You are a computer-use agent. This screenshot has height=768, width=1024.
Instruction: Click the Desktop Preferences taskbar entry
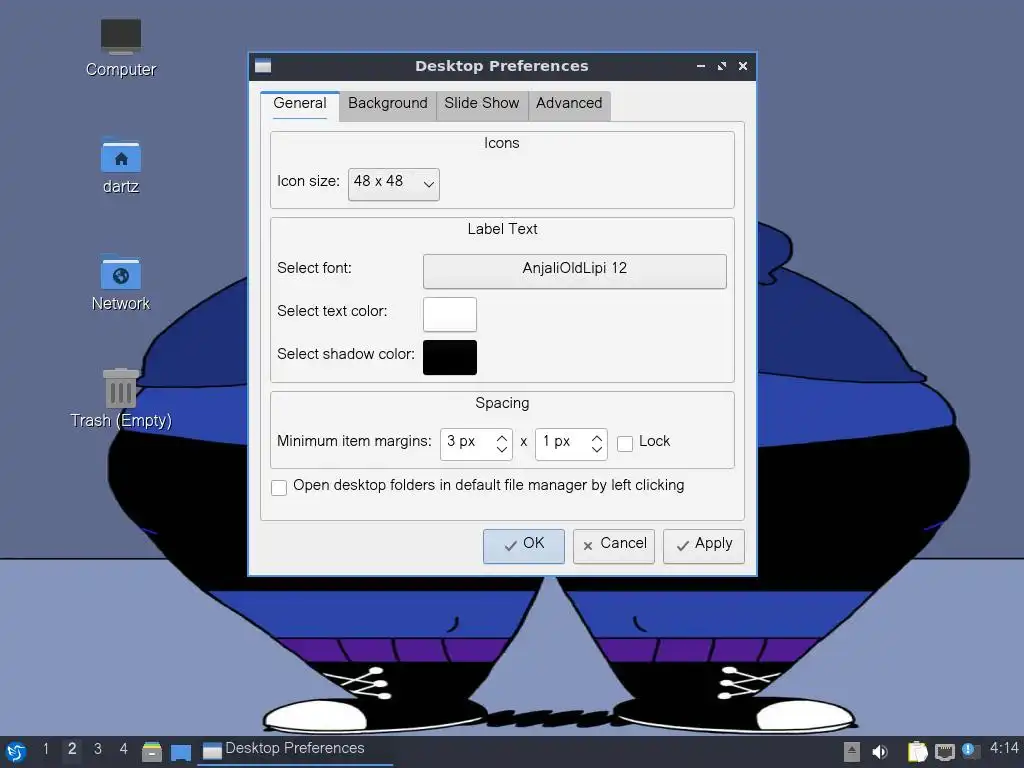tap(295, 750)
